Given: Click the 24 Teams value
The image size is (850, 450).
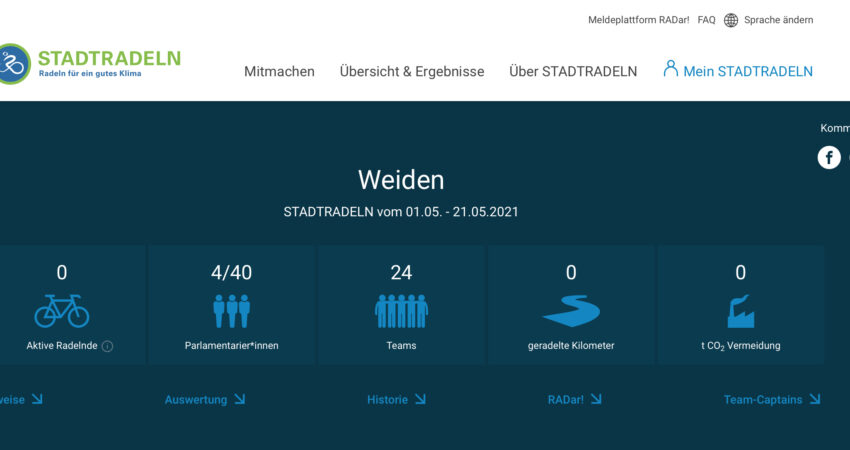Looking at the screenshot, I should point(401,272).
